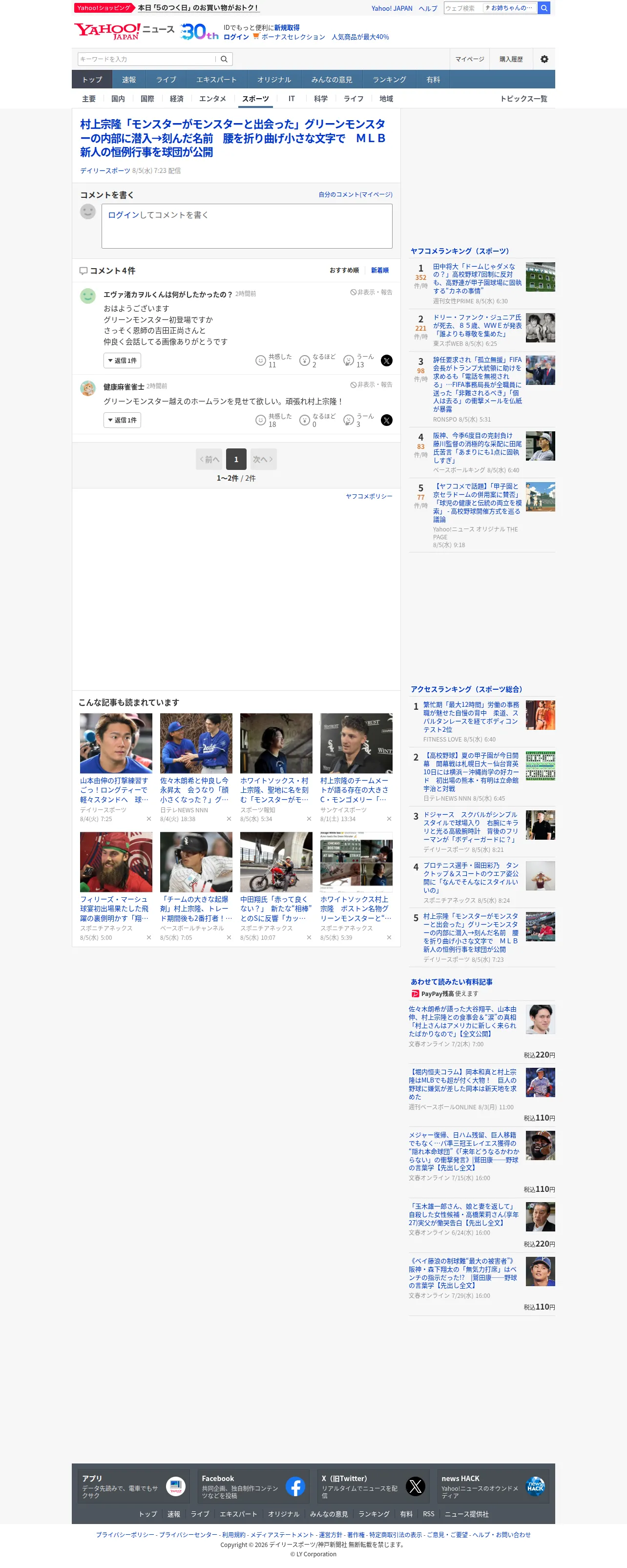Open the エキスパート navigation tab

[x=216, y=80]
